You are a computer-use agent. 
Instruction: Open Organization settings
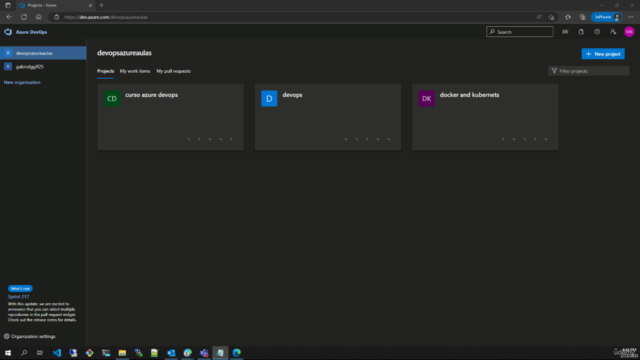29,336
